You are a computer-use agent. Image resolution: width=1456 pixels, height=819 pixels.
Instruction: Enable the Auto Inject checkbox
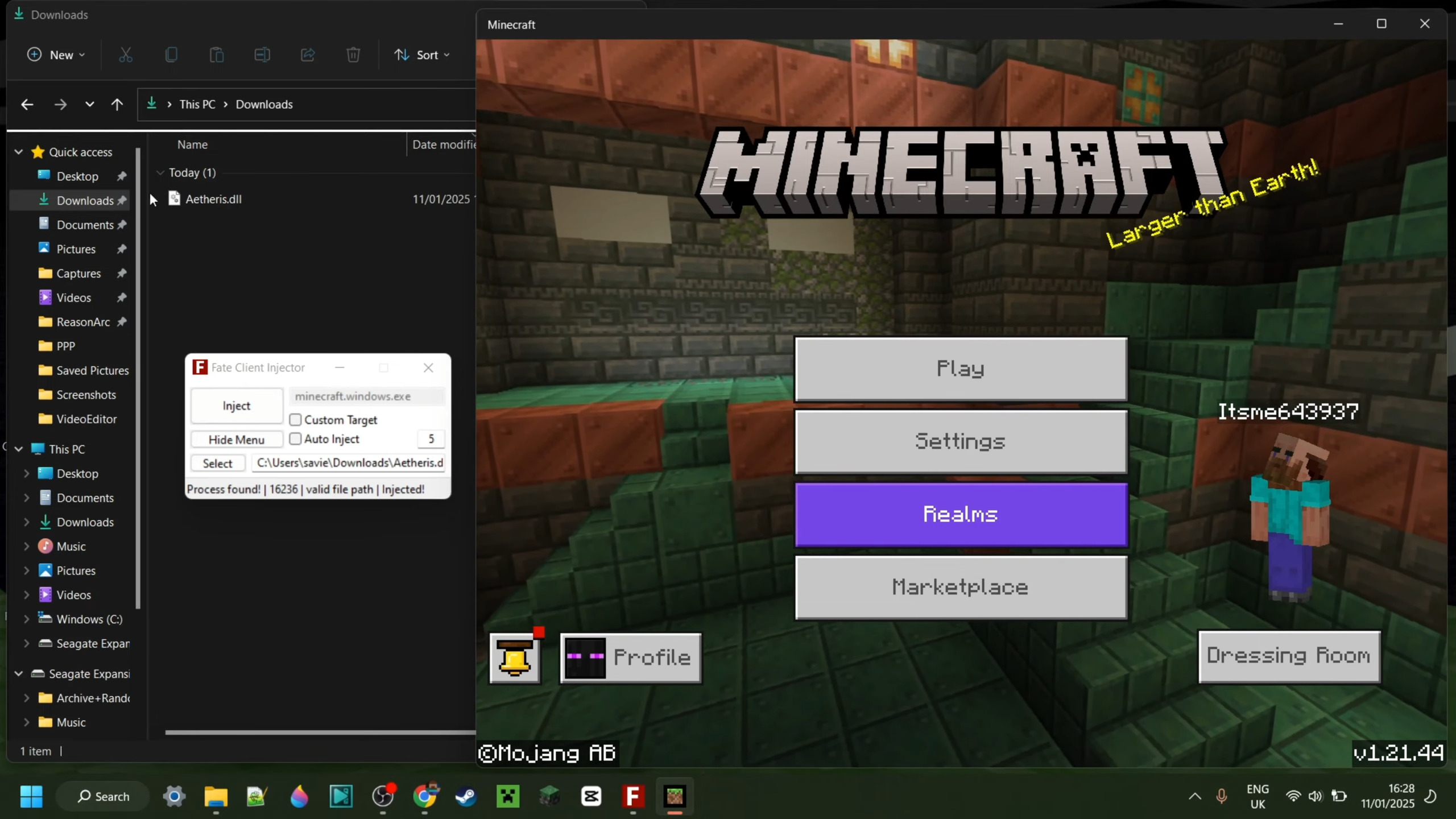[x=295, y=439]
